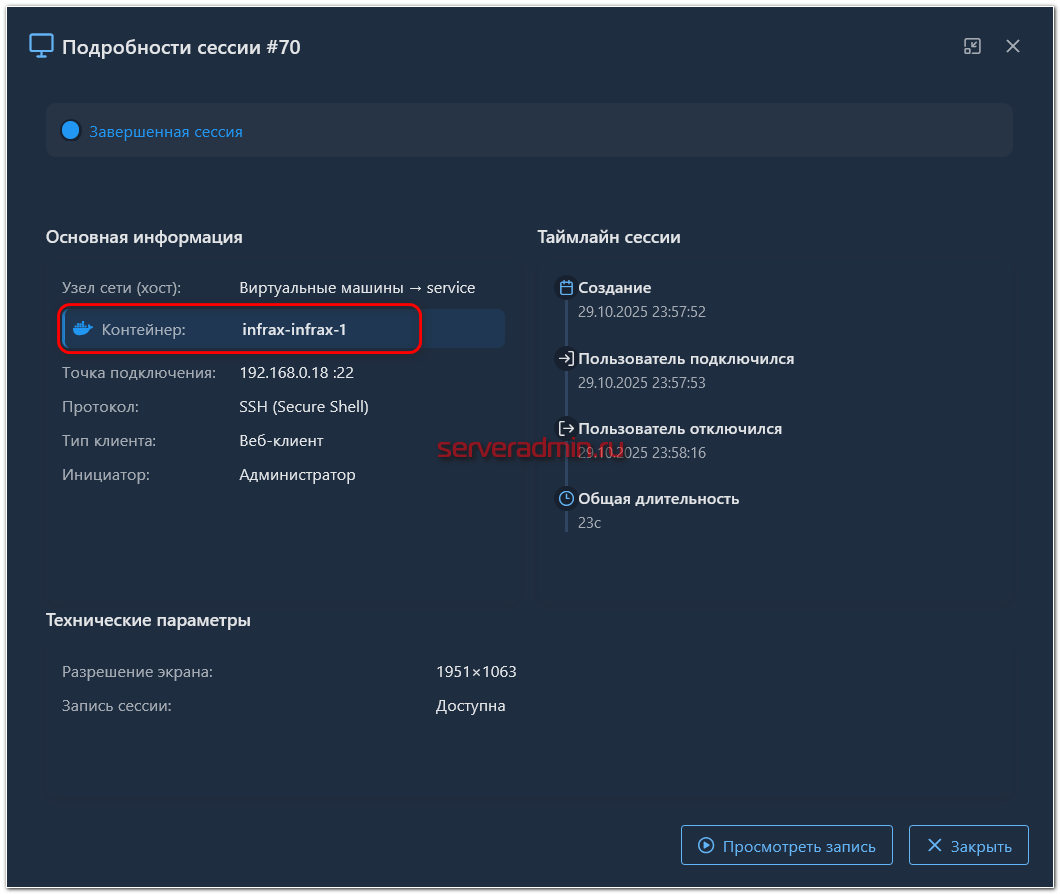The image size is (1060, 894).
Task: Click the calendar icon next to Создание
Action: 566,288
